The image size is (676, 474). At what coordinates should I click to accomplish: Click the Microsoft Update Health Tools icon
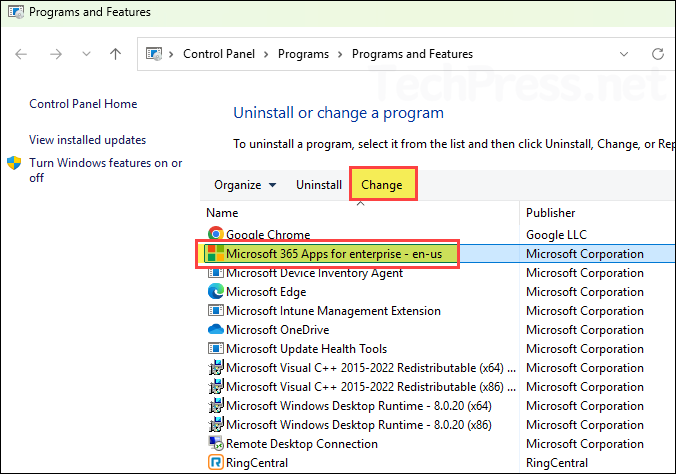pos(216,348)
